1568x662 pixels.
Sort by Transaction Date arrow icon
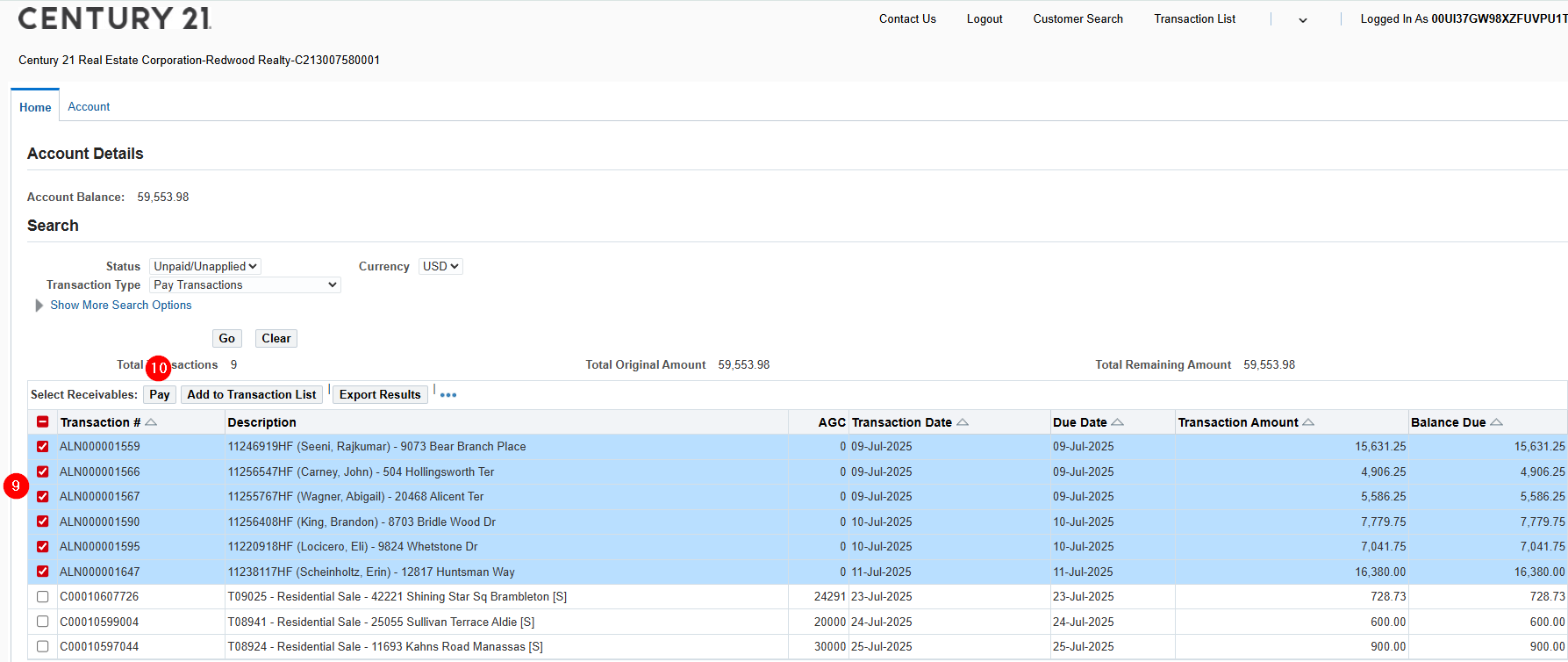pos(963,422)
